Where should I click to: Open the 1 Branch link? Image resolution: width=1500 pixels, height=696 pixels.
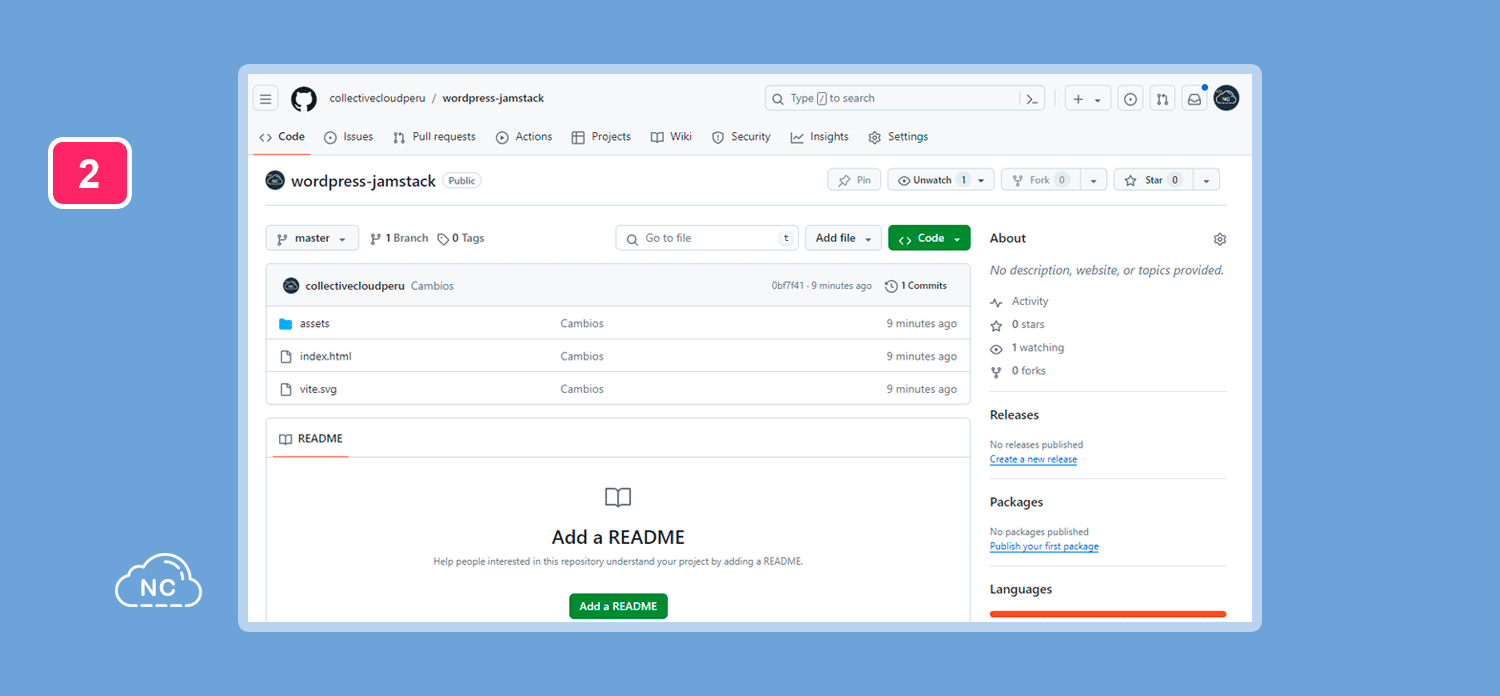click(x=399, y=239)
